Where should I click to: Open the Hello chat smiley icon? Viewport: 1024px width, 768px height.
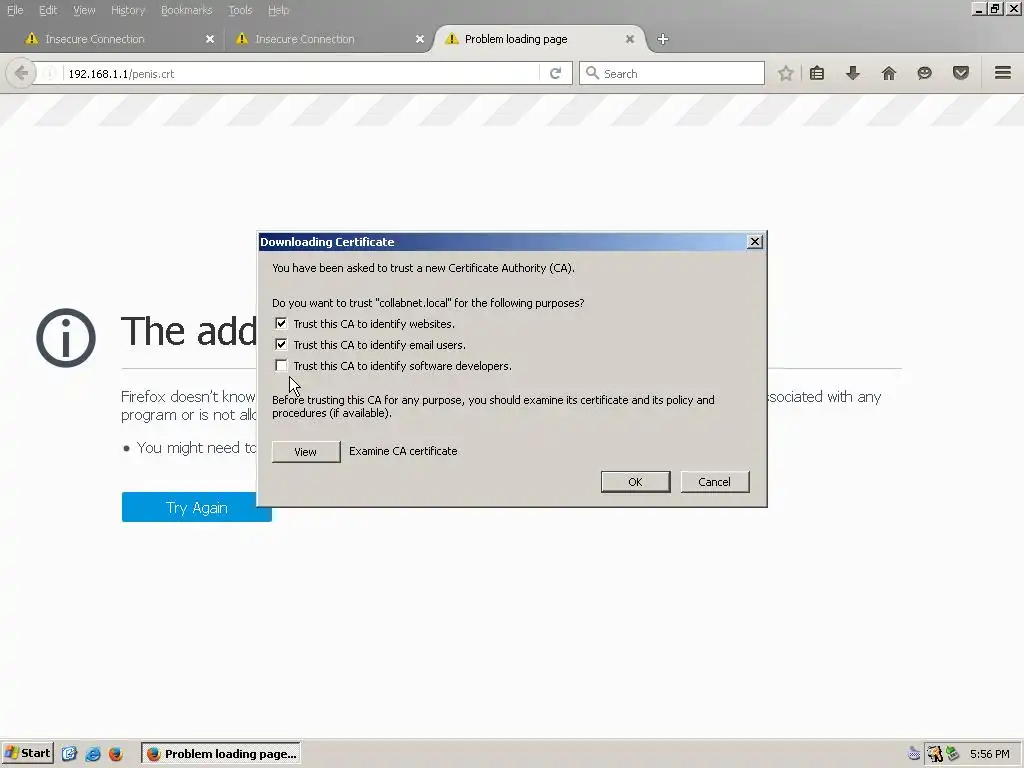coord(924,73)
